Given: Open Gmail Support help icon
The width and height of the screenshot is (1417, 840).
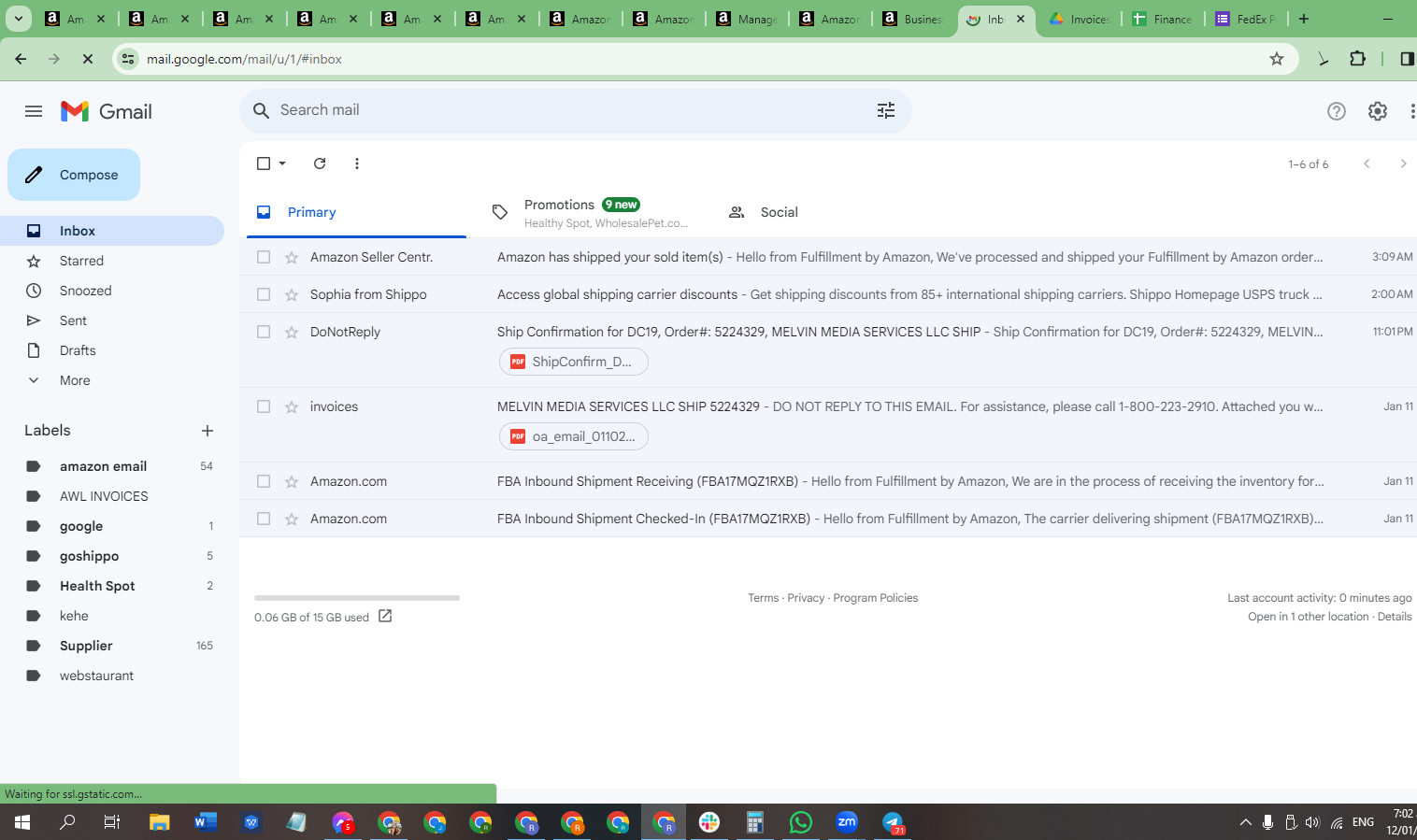Looking at the screenshot, I should click(1337, 111).
